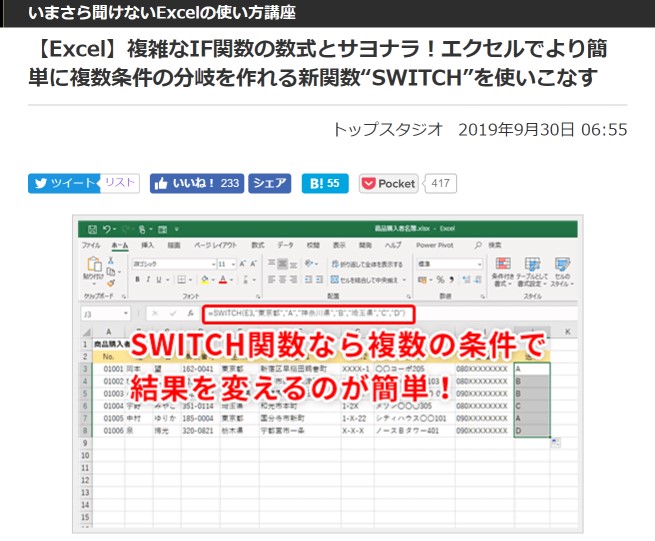Click the Undo arrow icon in Excel title bar

(x=107, y=229)
